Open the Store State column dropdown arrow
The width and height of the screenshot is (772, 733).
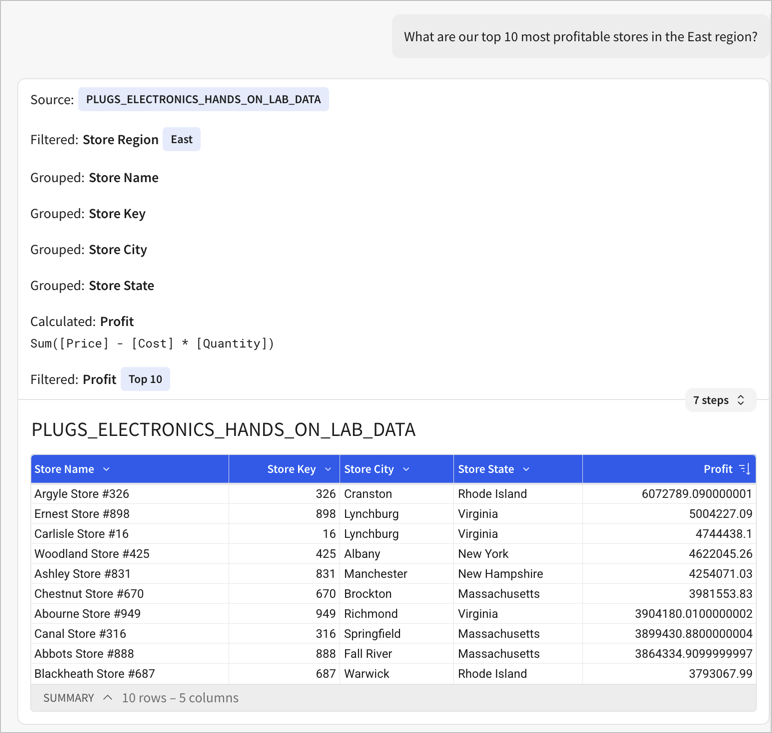(526, 469)
